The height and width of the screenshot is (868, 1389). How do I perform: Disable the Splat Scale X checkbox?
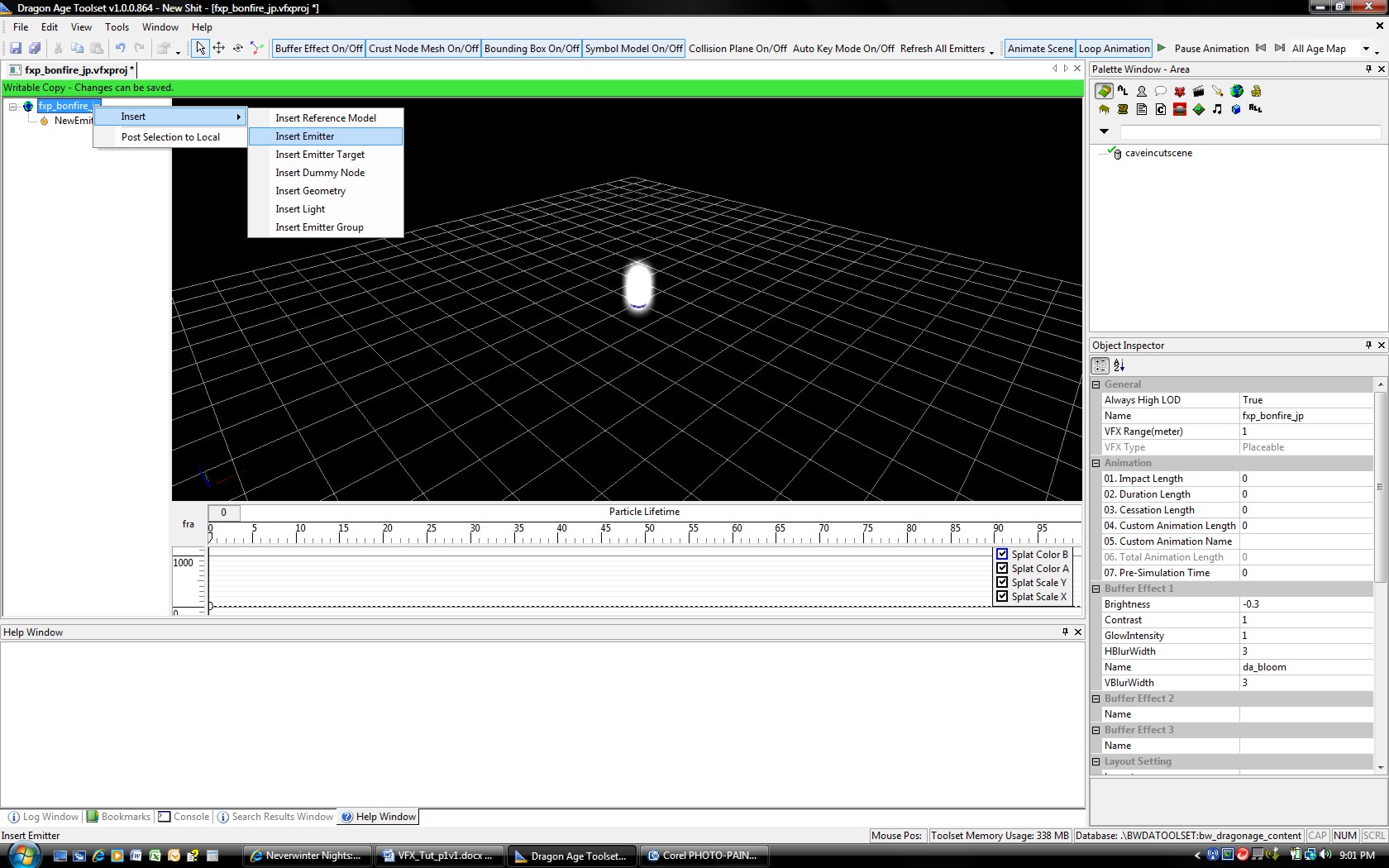click(1002, 597)
